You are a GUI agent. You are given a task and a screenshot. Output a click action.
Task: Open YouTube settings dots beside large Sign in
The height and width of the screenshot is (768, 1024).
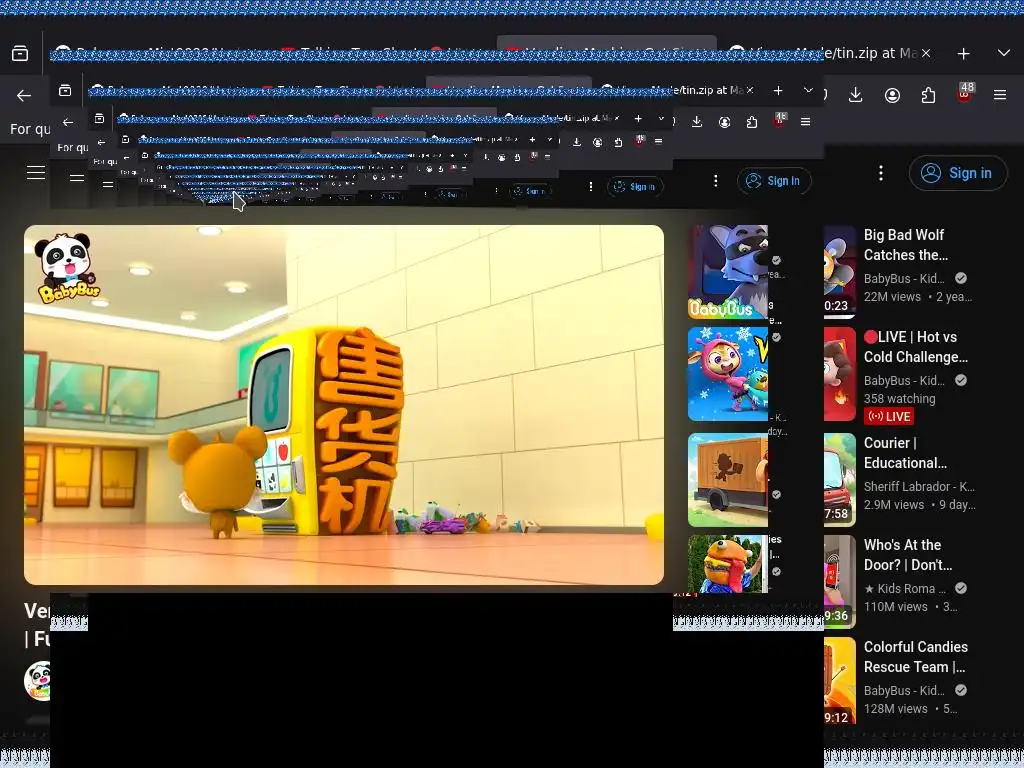[x=881, y=173]
